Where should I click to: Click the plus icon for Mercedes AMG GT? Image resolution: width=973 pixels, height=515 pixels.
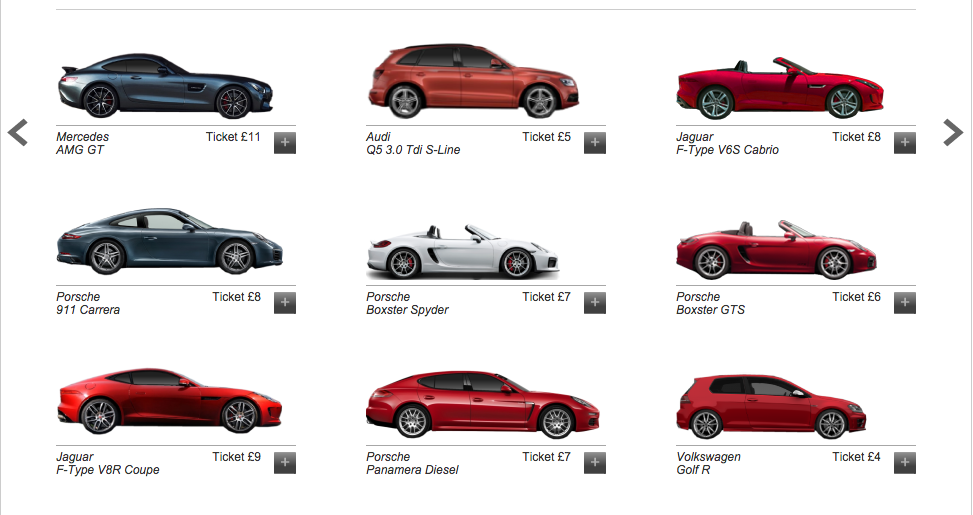pyautogui.click(x=285, y=143)
